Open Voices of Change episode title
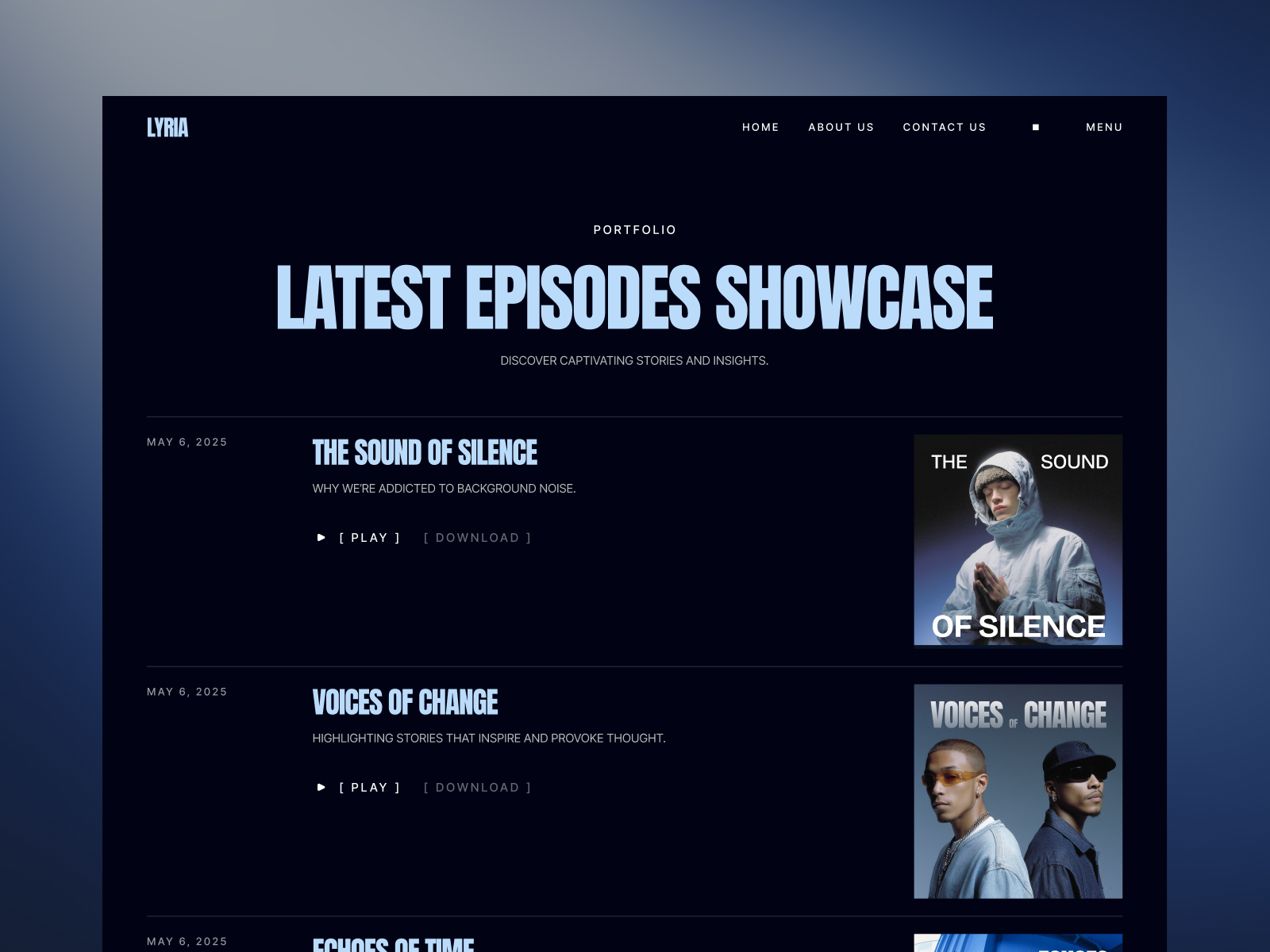1270x952 pixels. pyautogui.click(x=405, y=703)
